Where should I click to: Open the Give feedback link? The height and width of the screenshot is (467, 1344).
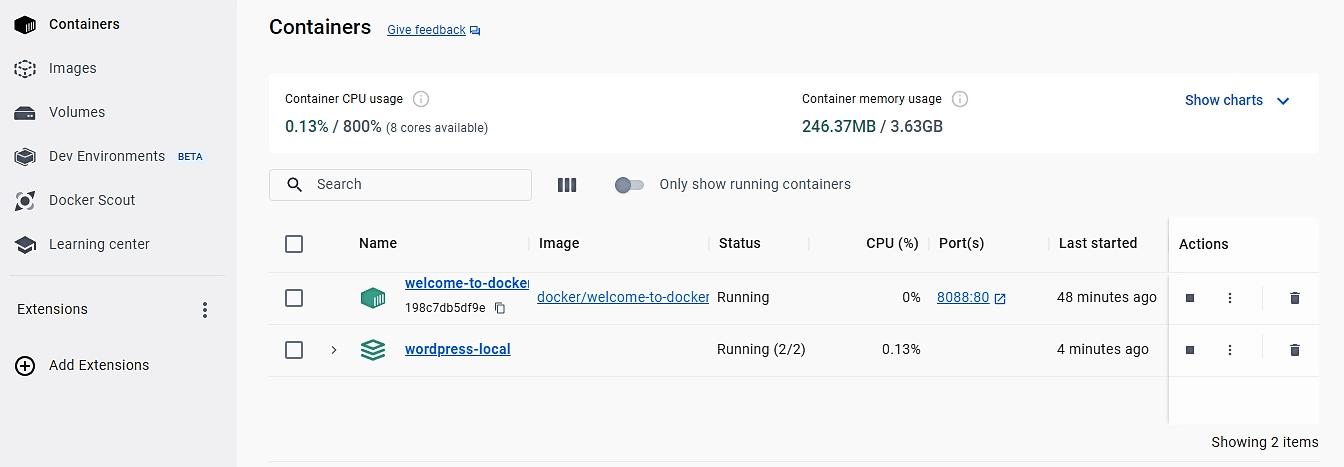pyautogui.click(x=426, y=30)
